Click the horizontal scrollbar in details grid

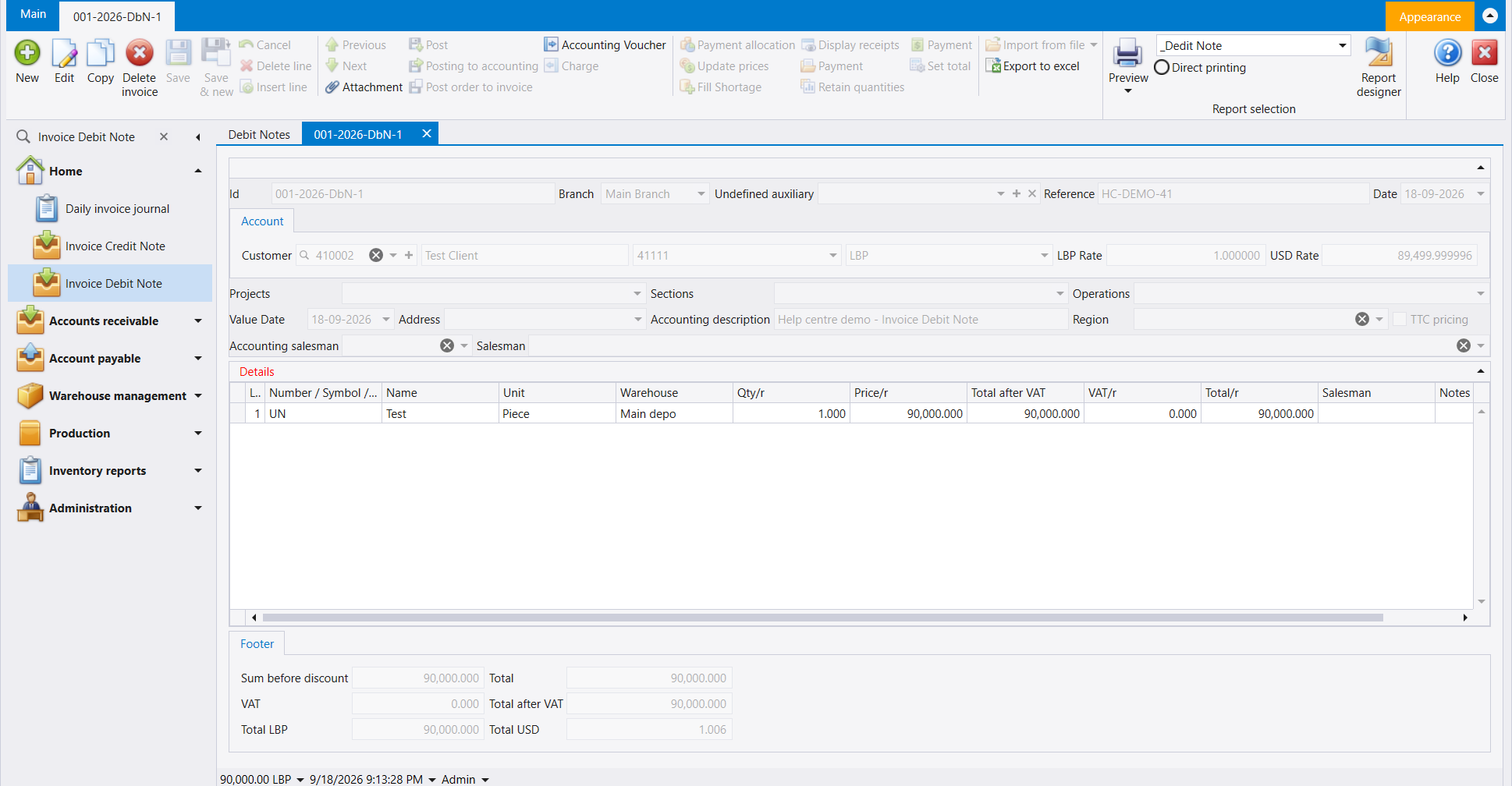click(822, 618)
